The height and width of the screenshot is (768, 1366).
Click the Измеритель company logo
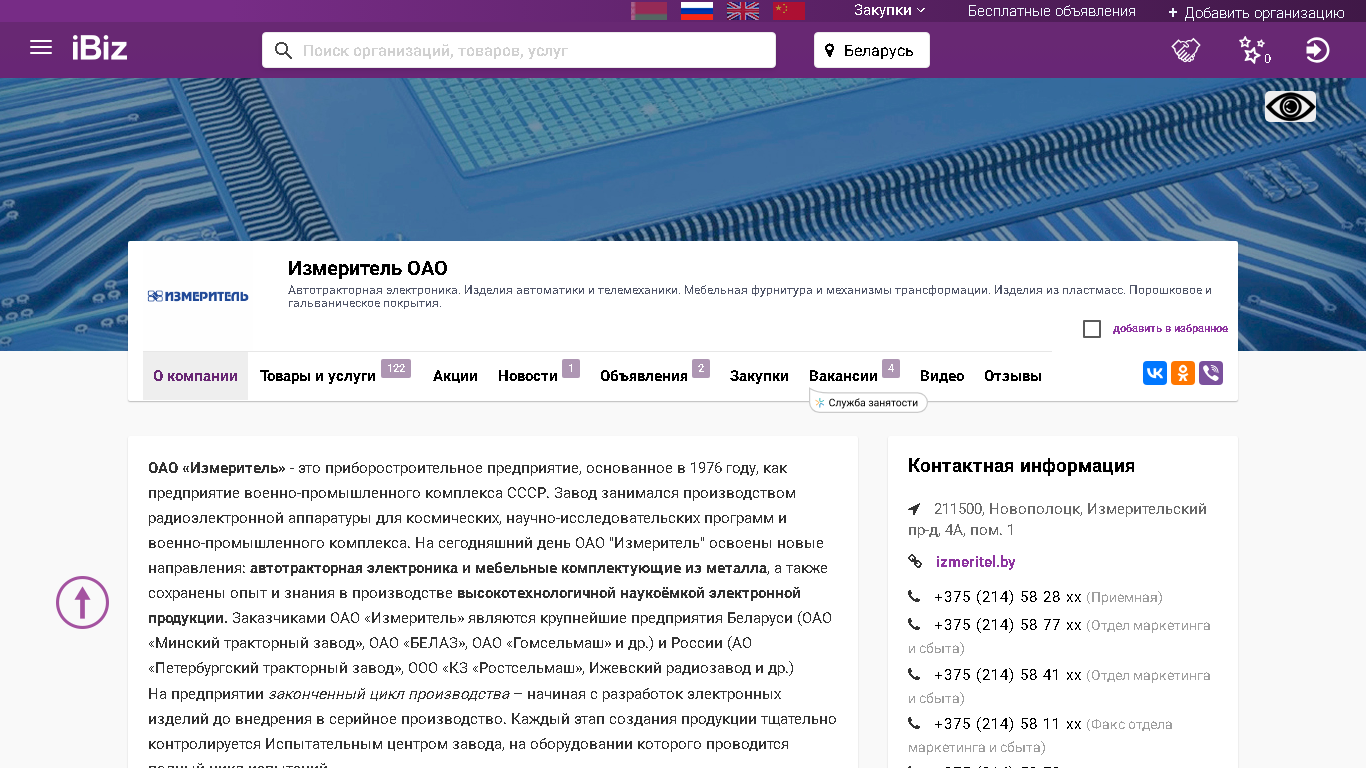[198, 296]
